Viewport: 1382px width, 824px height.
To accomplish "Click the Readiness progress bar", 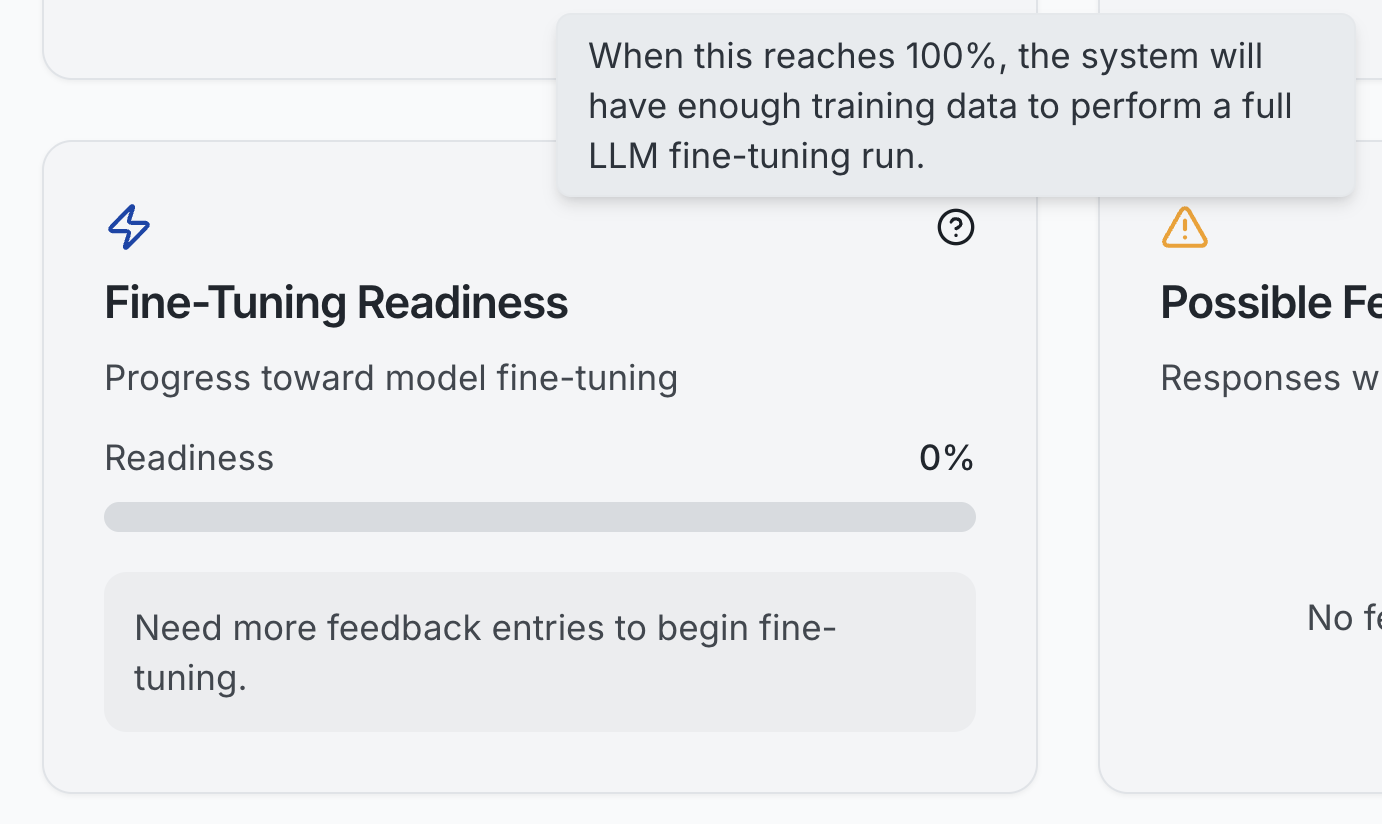I will pyautogui.click(x=540, y=517).
